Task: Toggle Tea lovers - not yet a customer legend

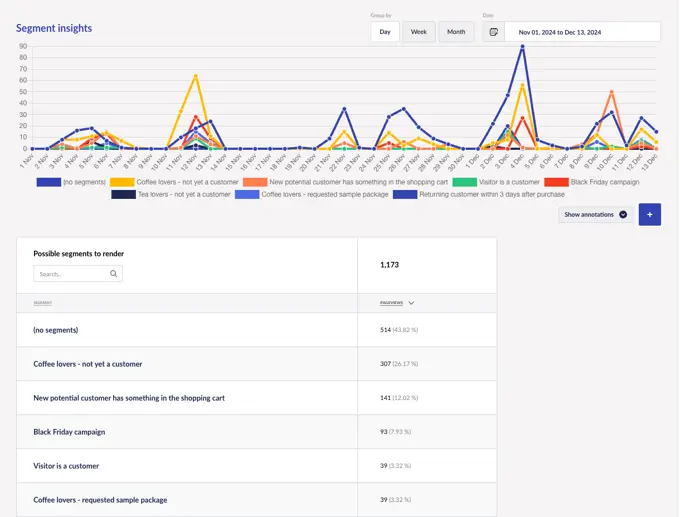Action: [x=124, y=194]
